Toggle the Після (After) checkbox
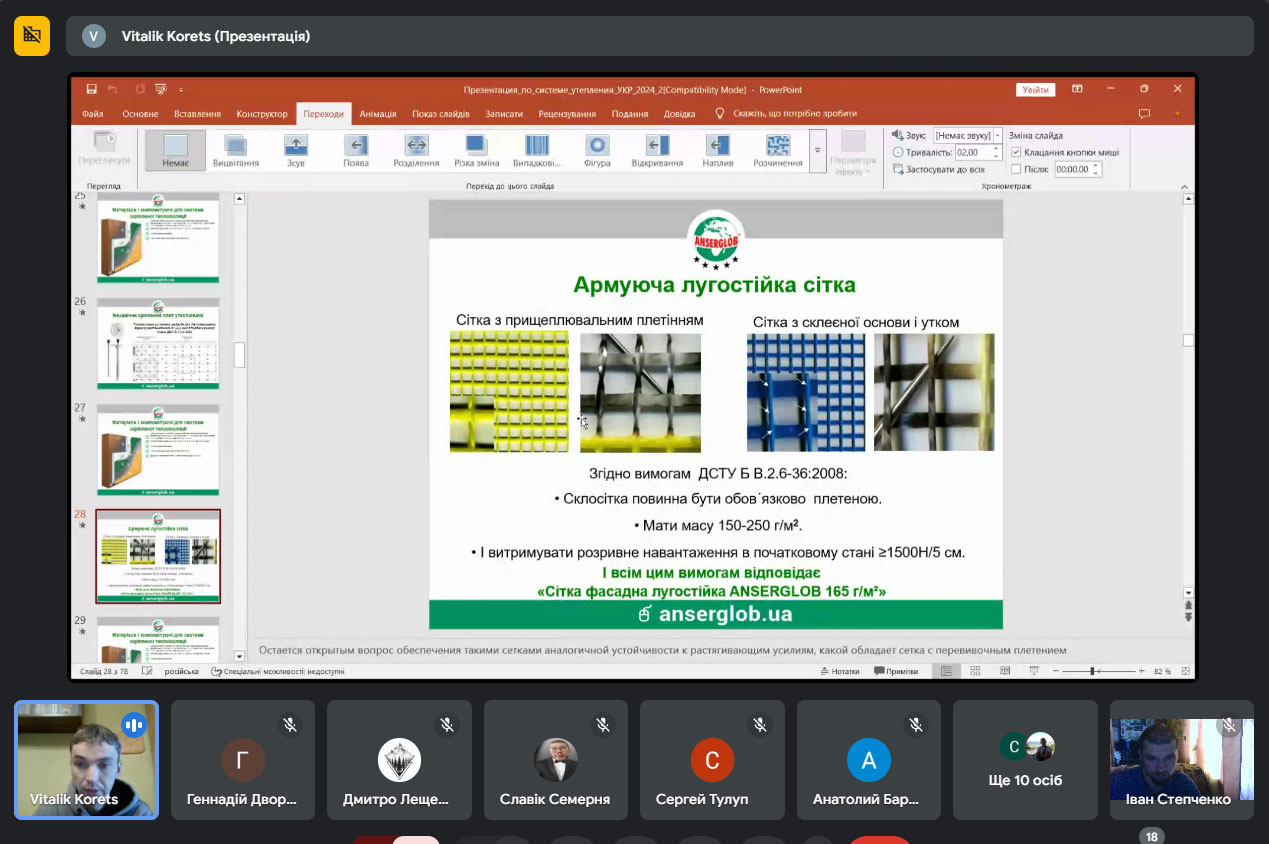 pos(1016,169)
